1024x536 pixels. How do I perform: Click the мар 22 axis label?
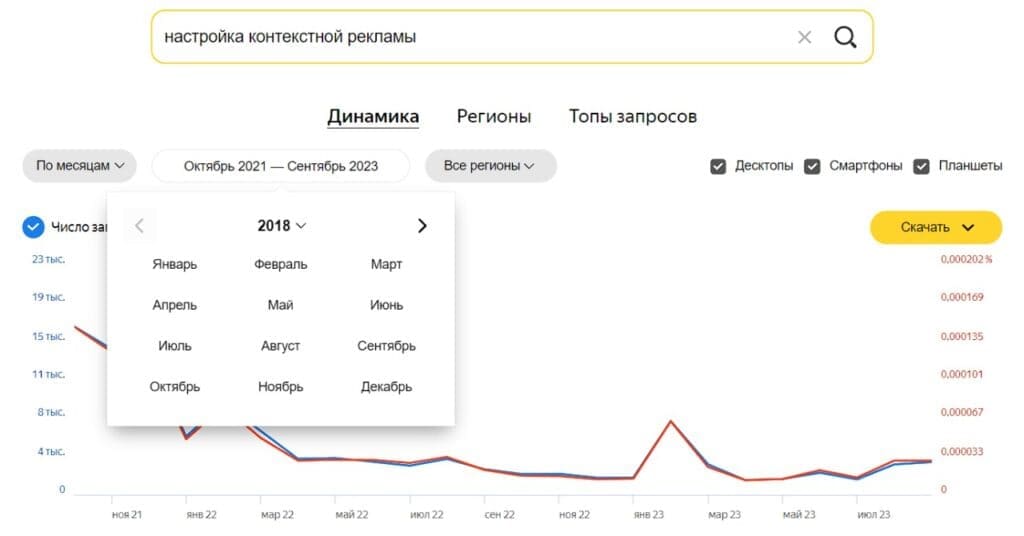tap(278, 514)
